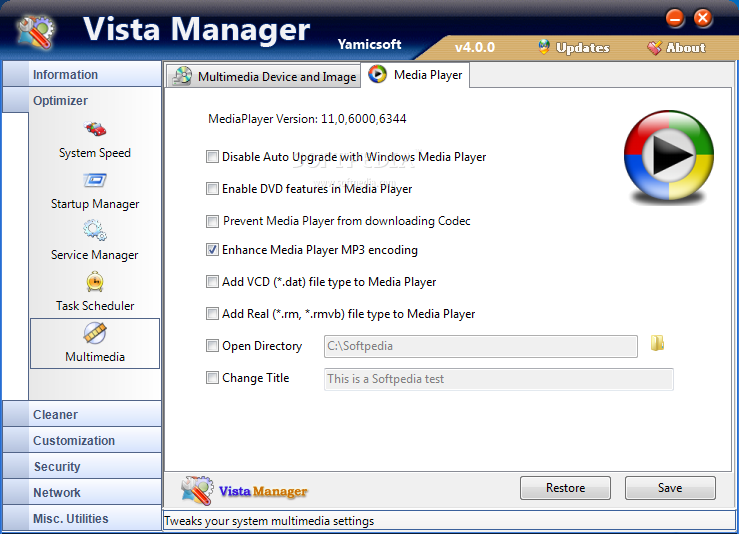Collapse the Optimizer sidebar section
Viewport: 739px width, 534px height.
[x=82, y=100]
